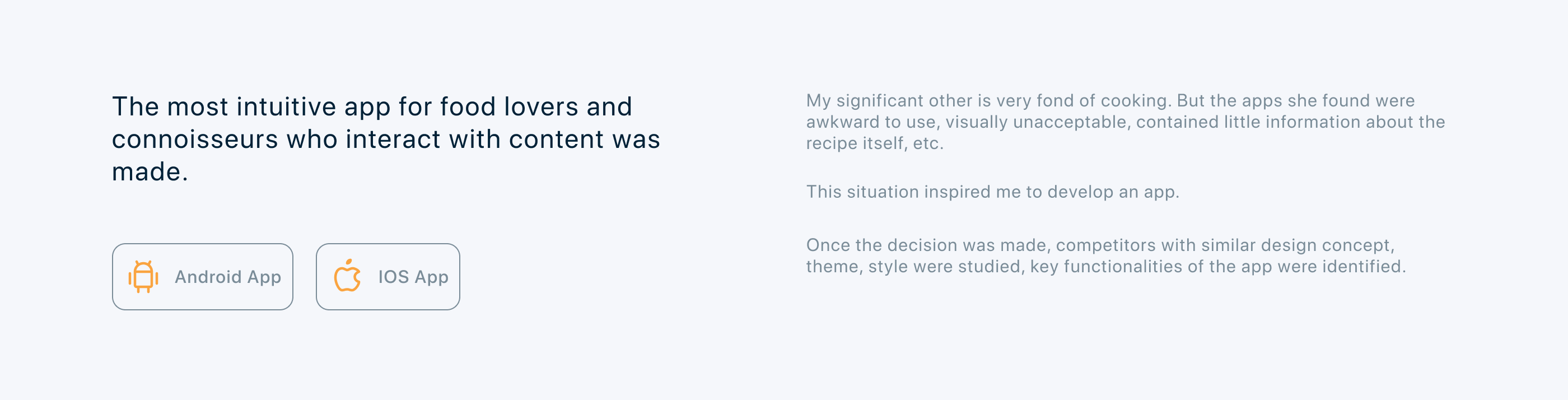Click the word "competitors" in last paragraph
Viewport: 1568px width, 400px height.
[1106, 245]
